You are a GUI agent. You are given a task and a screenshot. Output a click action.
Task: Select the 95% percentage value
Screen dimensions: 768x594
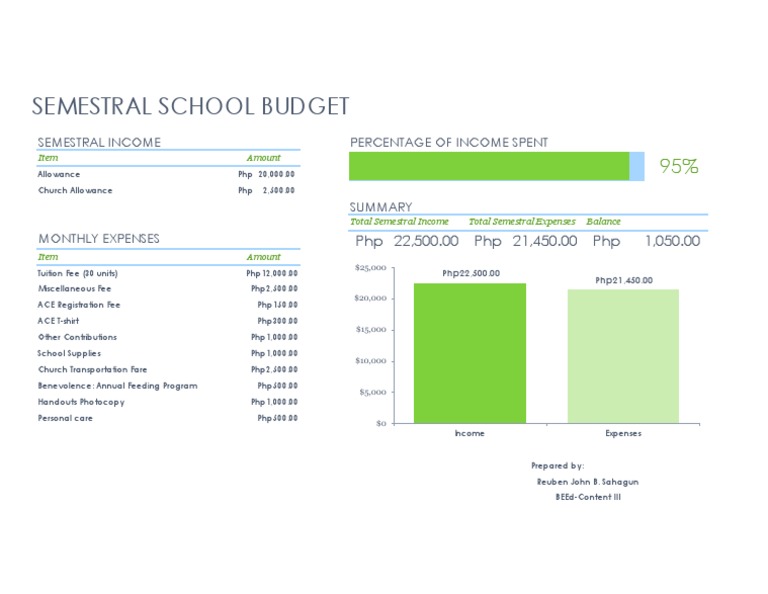click(x=678, y=166)
